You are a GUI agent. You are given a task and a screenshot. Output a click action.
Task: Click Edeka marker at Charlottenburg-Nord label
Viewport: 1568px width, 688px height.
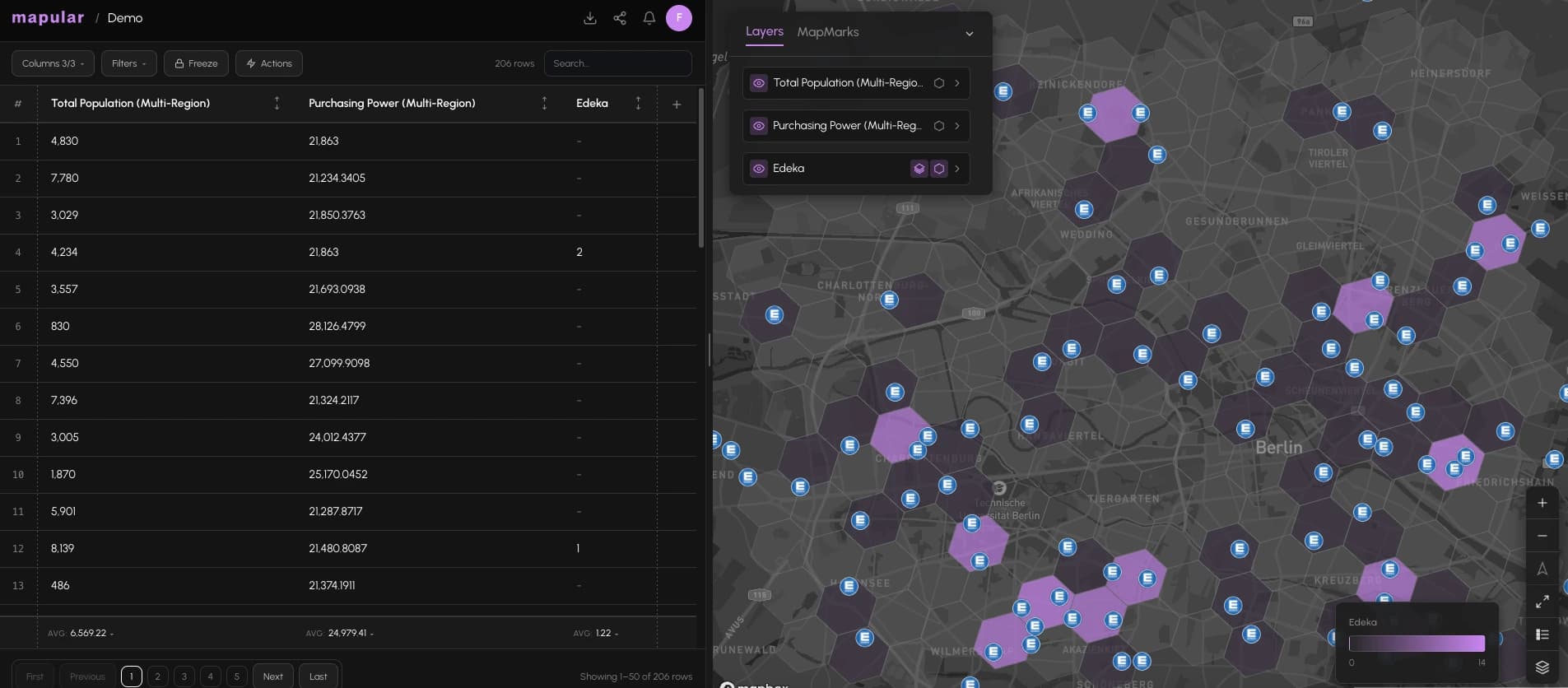pyautogui.click(x=890, y=300)
